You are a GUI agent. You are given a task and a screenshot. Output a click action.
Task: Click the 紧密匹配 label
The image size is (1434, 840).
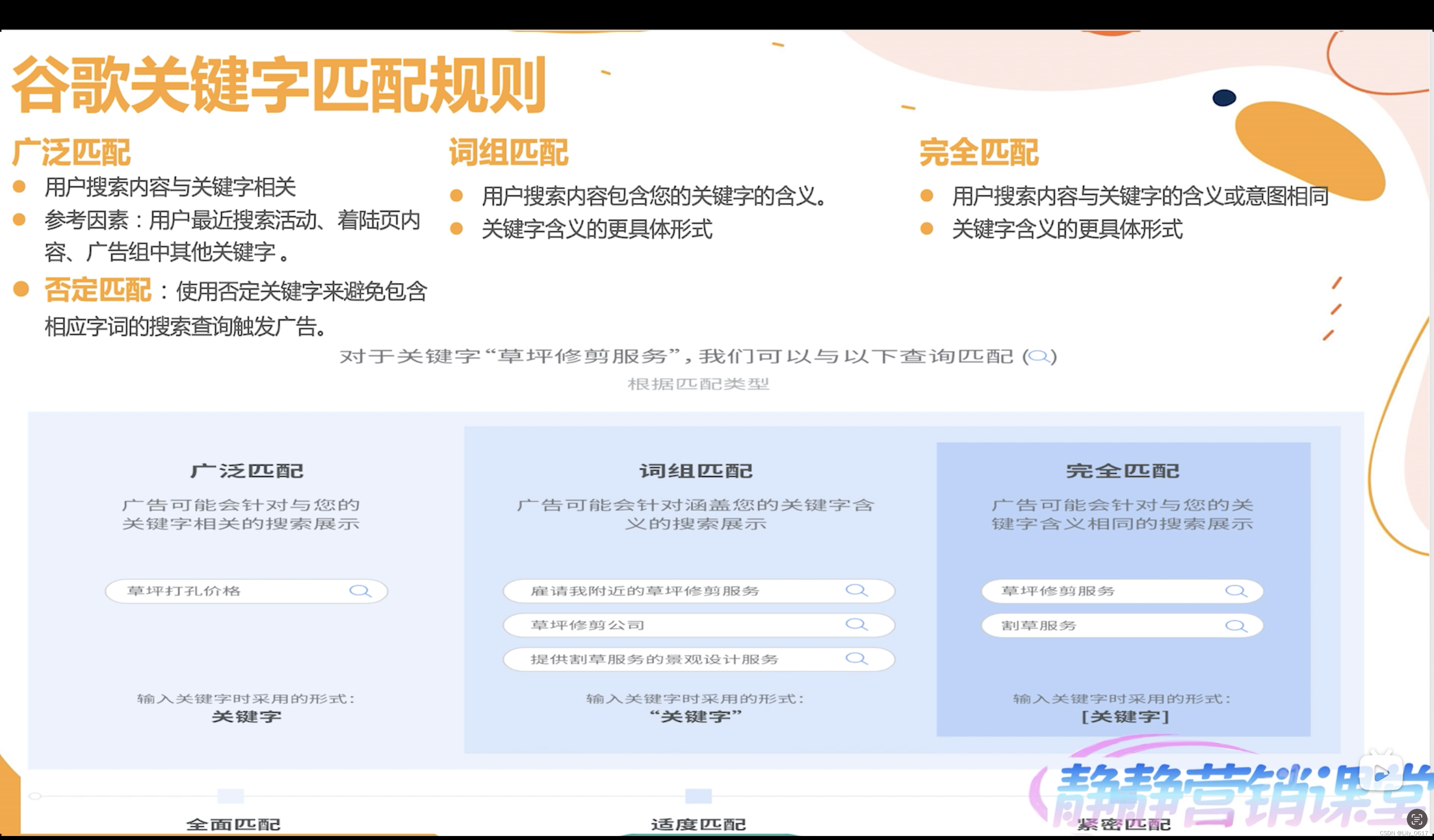(x=1124, y=824)
